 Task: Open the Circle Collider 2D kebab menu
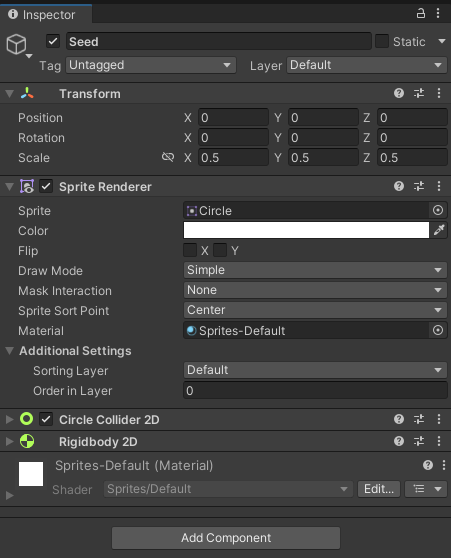439,419
